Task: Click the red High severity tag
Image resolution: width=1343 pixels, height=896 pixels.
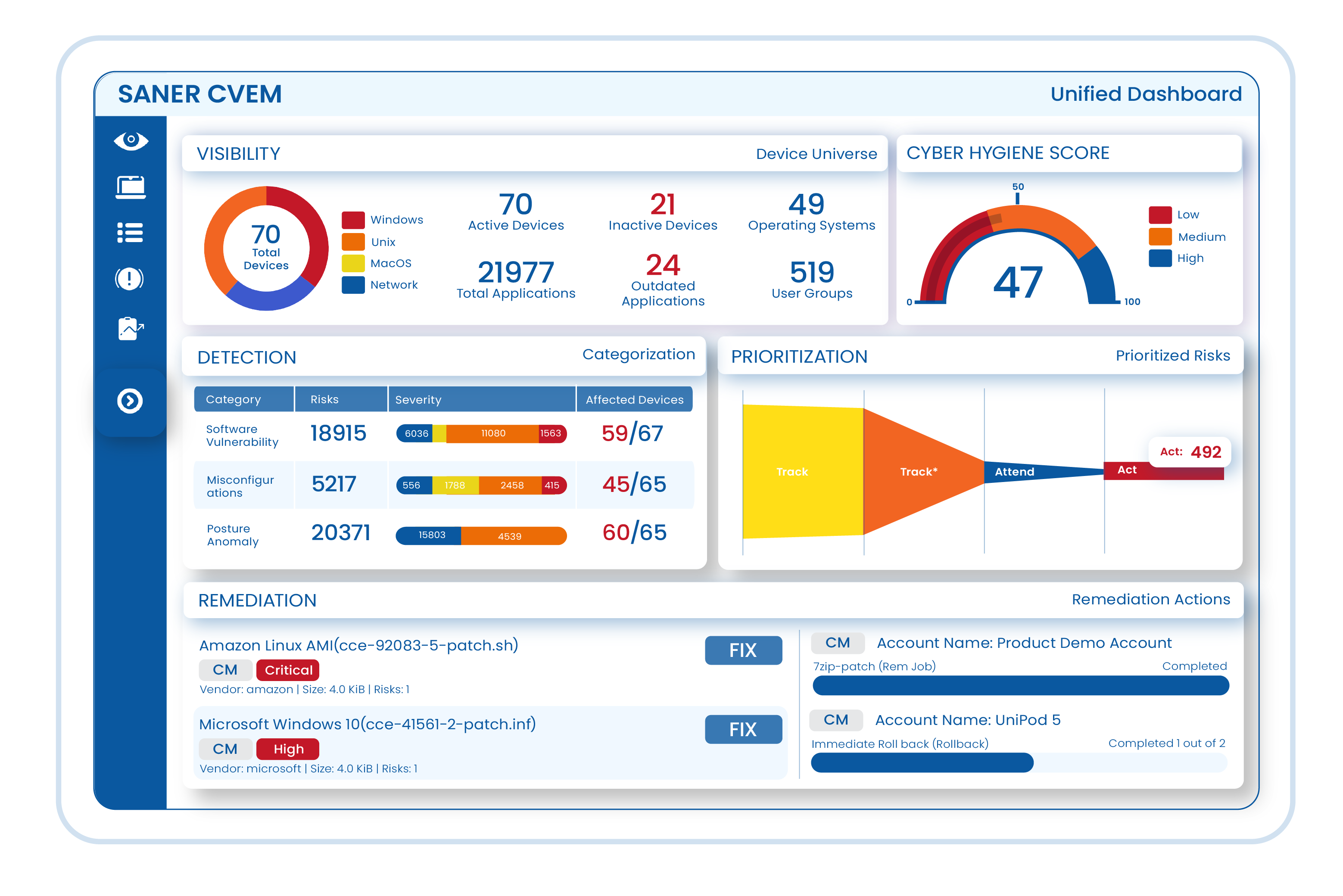Action: point(288,749)
